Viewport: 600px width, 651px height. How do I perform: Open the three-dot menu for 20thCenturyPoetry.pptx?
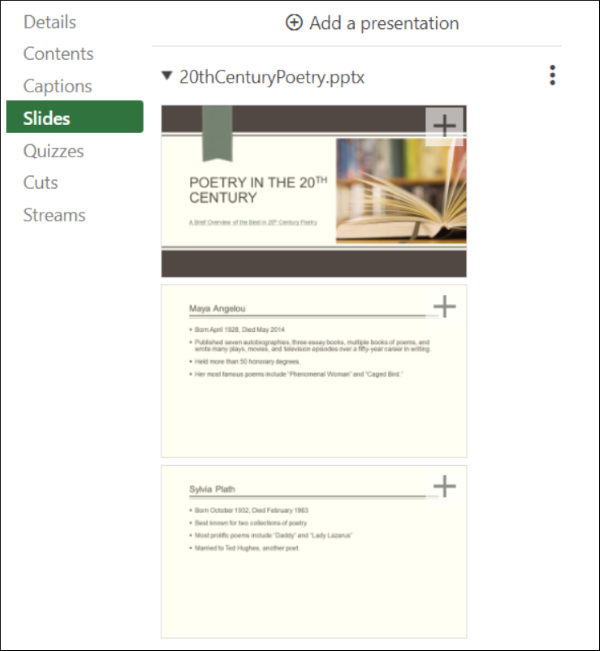[552, 76]
